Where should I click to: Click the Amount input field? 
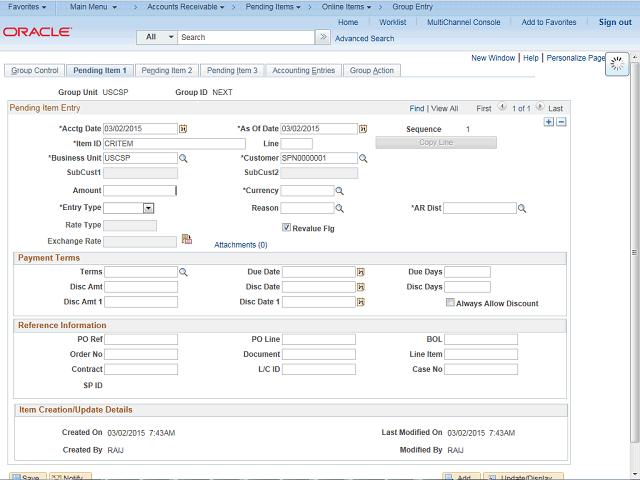(140, 190)
